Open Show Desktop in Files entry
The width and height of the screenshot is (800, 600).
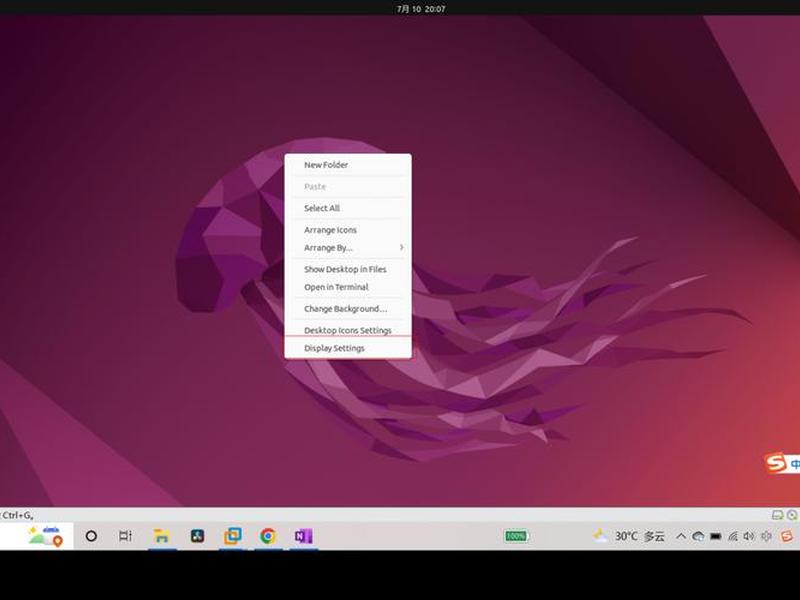(x=348, y=269)
